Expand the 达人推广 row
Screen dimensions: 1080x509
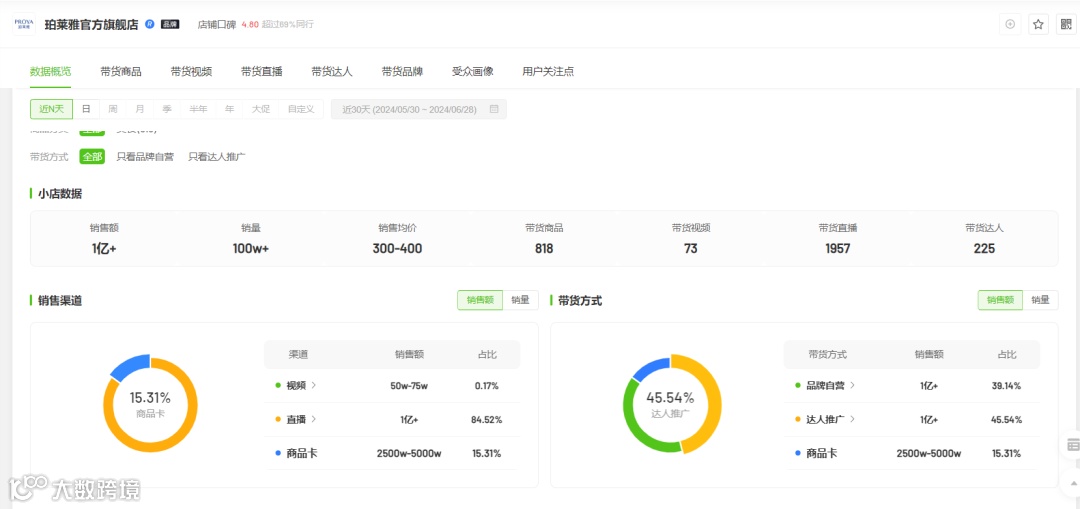coord(831,419)
